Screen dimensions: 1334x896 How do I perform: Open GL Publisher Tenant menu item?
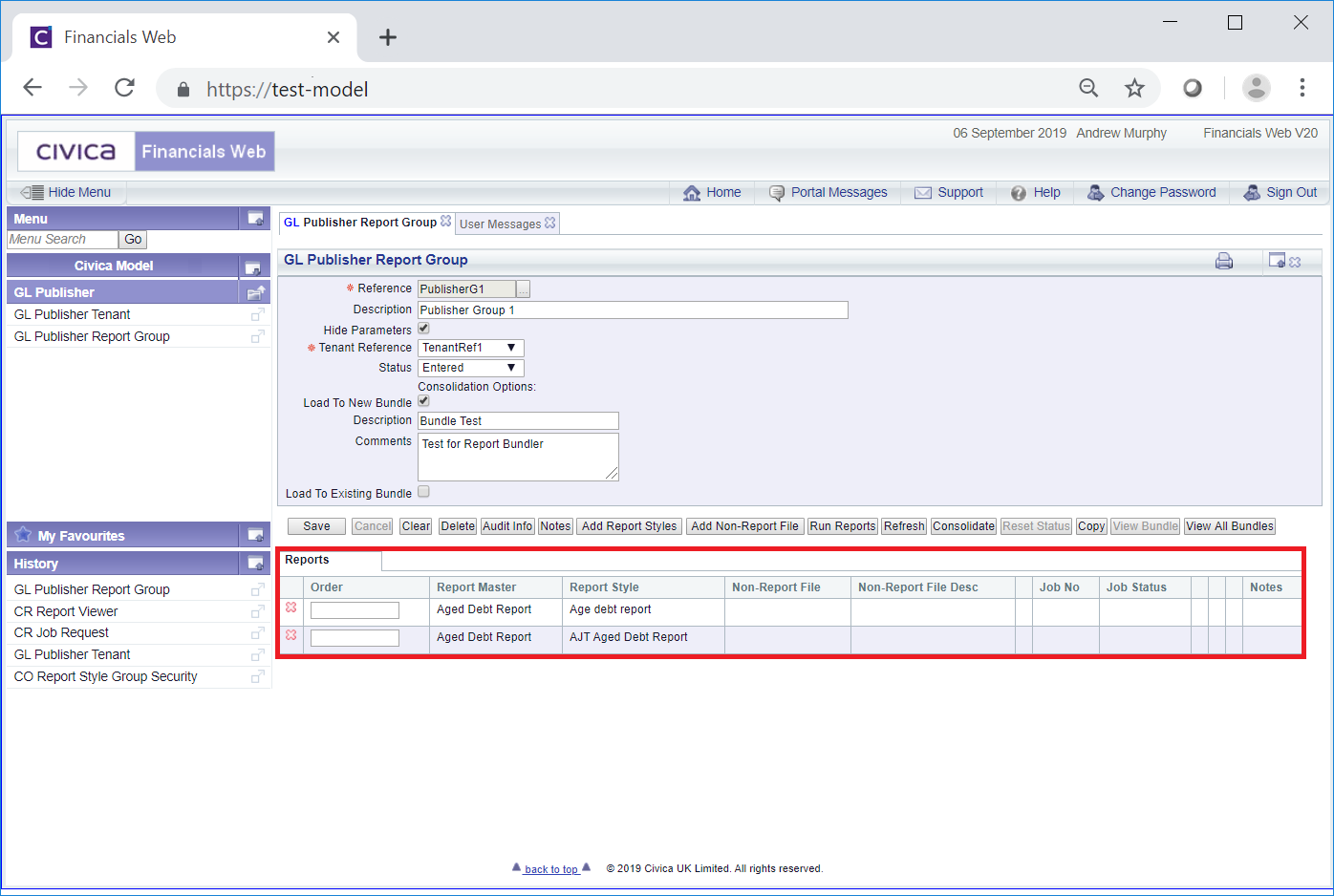(x=72, y=314)
